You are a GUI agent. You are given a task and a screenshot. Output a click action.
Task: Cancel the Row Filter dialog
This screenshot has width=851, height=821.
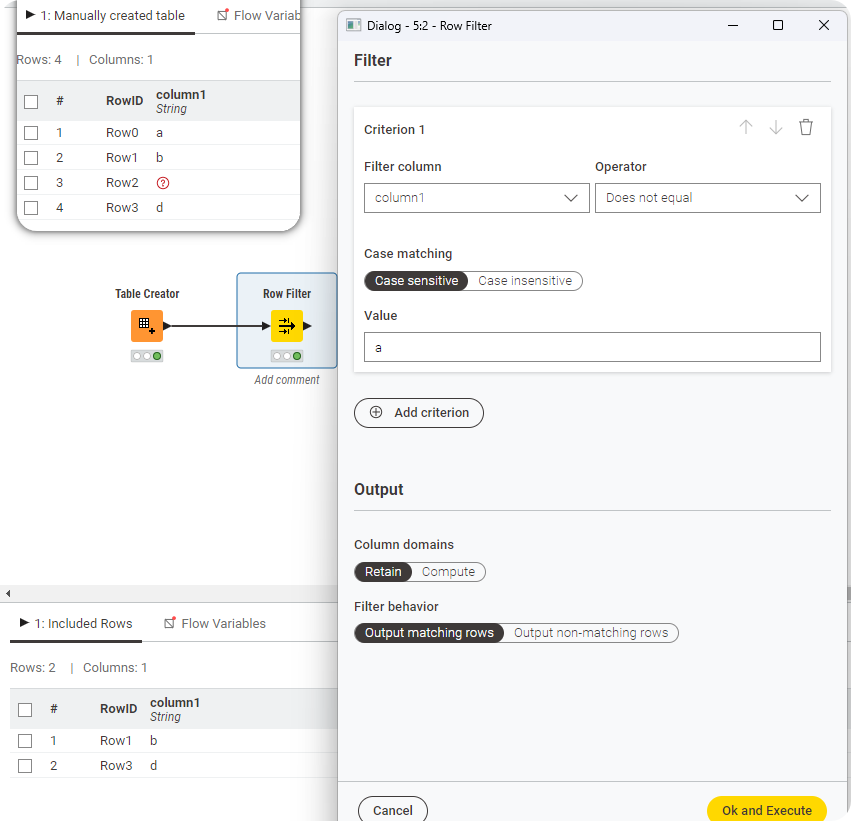pos(392,810)
